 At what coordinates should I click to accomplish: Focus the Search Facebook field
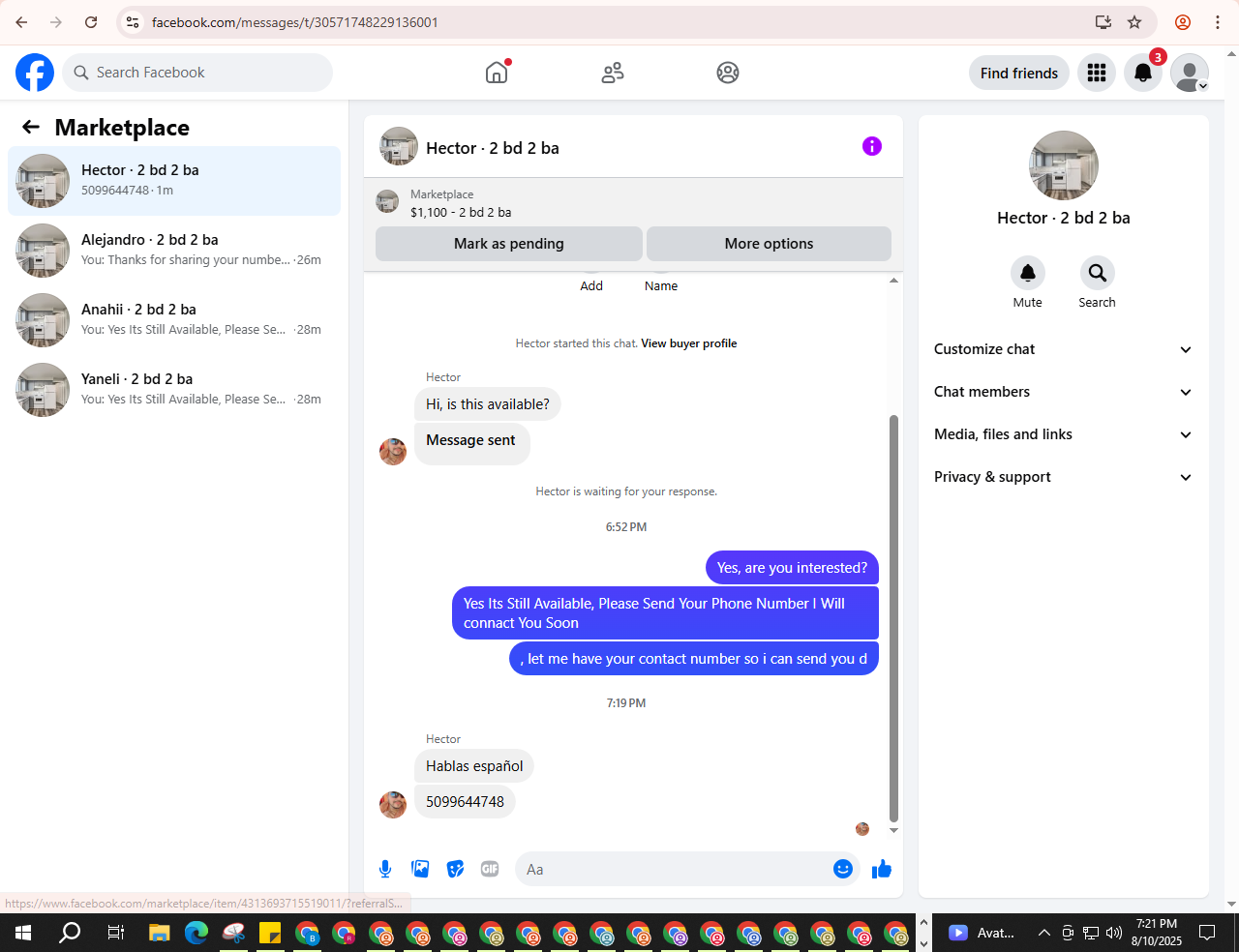[197, 73]
